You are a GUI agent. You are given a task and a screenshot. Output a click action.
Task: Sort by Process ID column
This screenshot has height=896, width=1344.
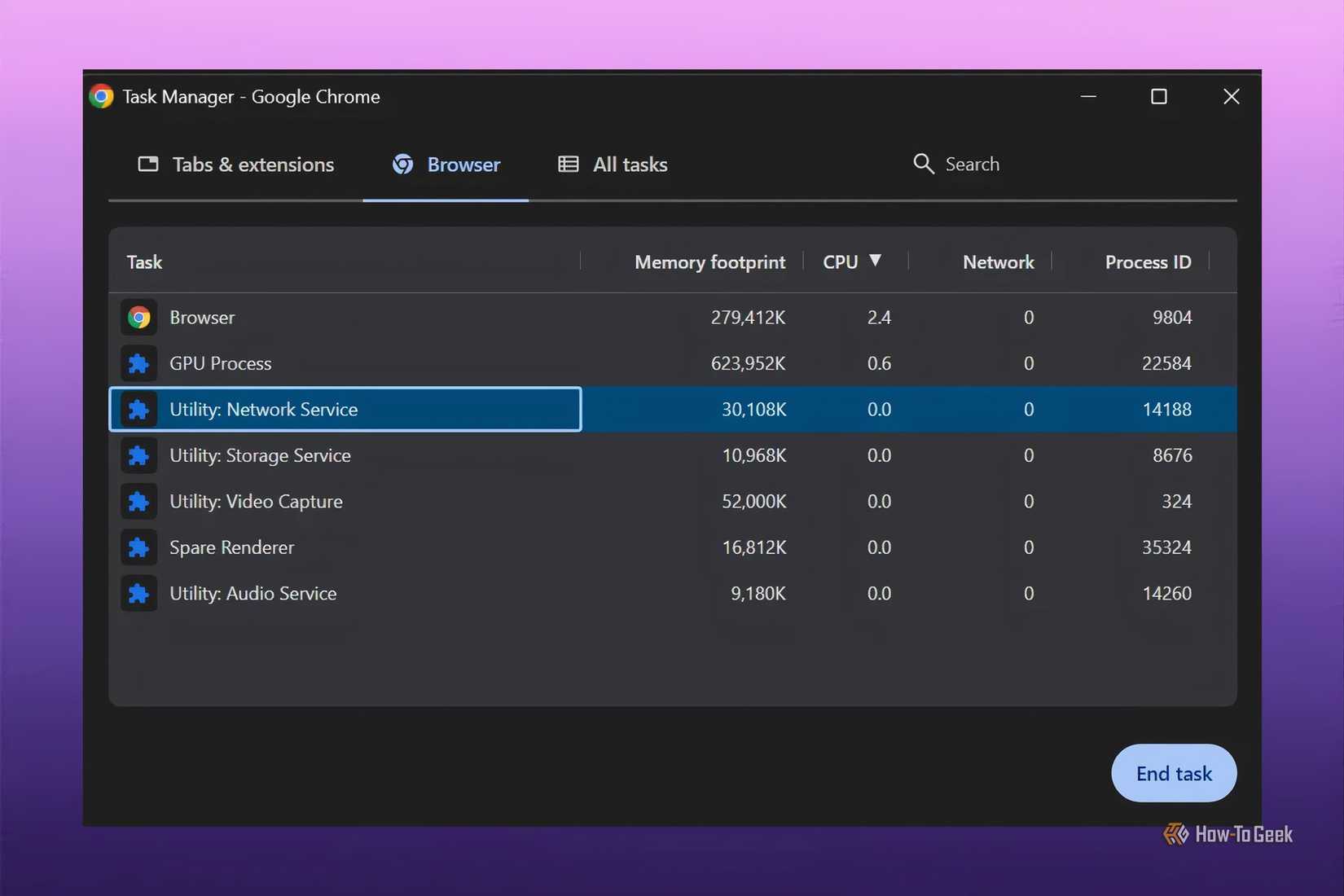click(1148, 262)
